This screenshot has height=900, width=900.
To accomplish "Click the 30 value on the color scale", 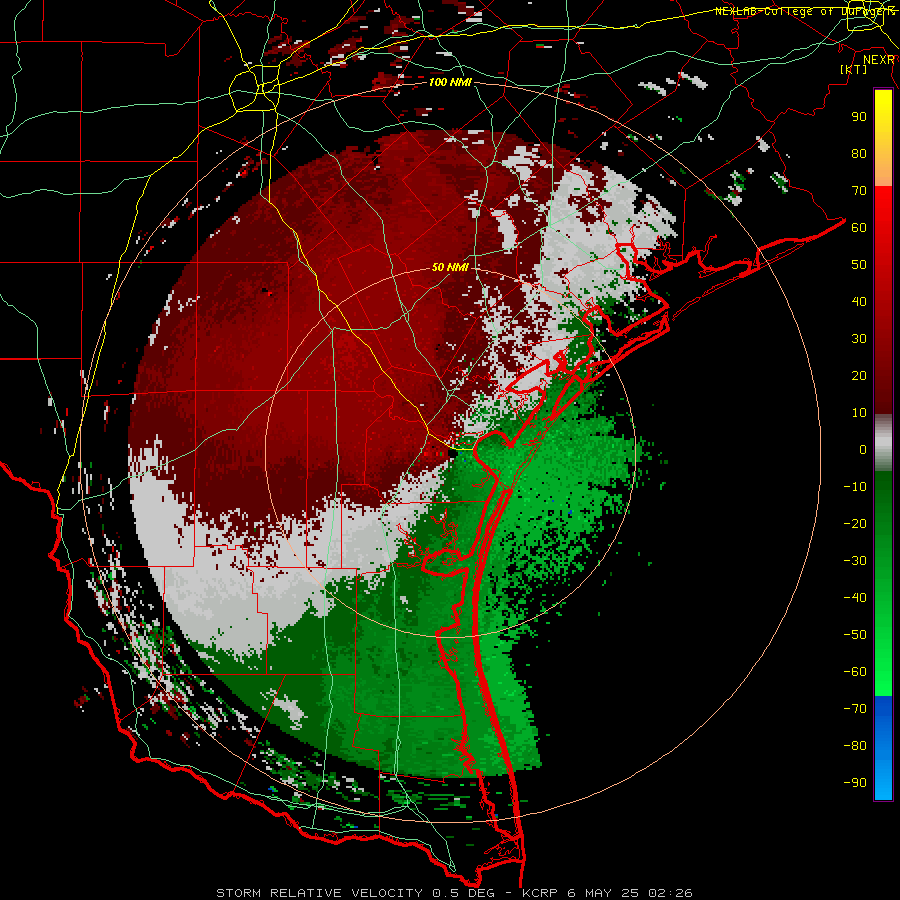I will tap(859, 339).
